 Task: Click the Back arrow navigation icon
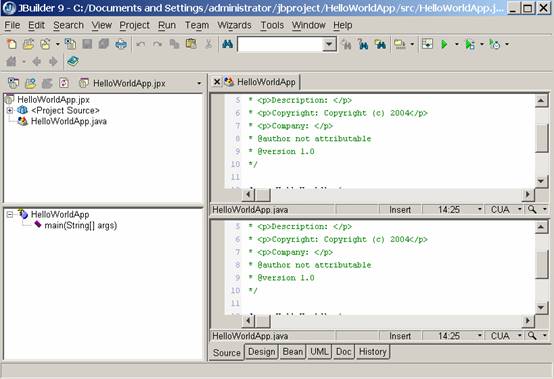point(36,61)
